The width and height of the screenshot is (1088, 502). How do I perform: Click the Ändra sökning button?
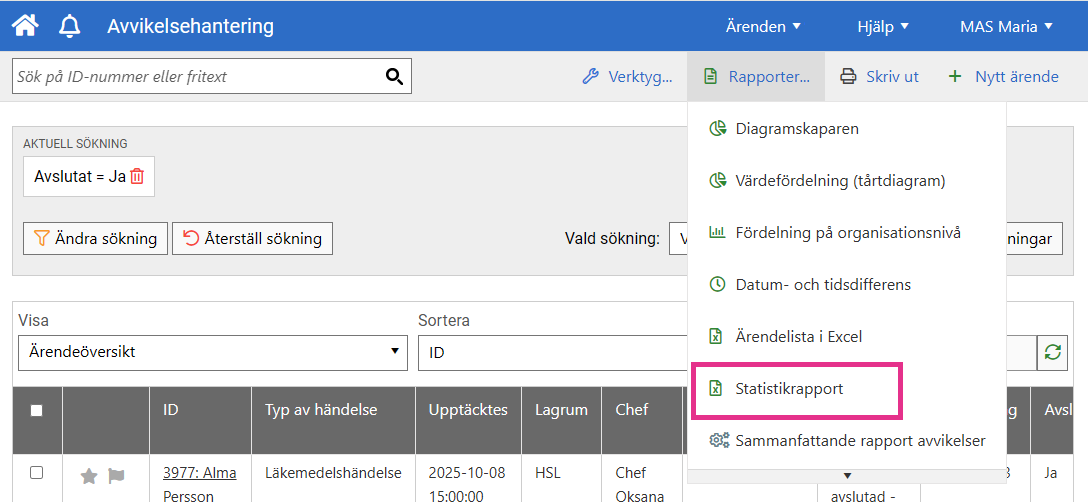96,239
